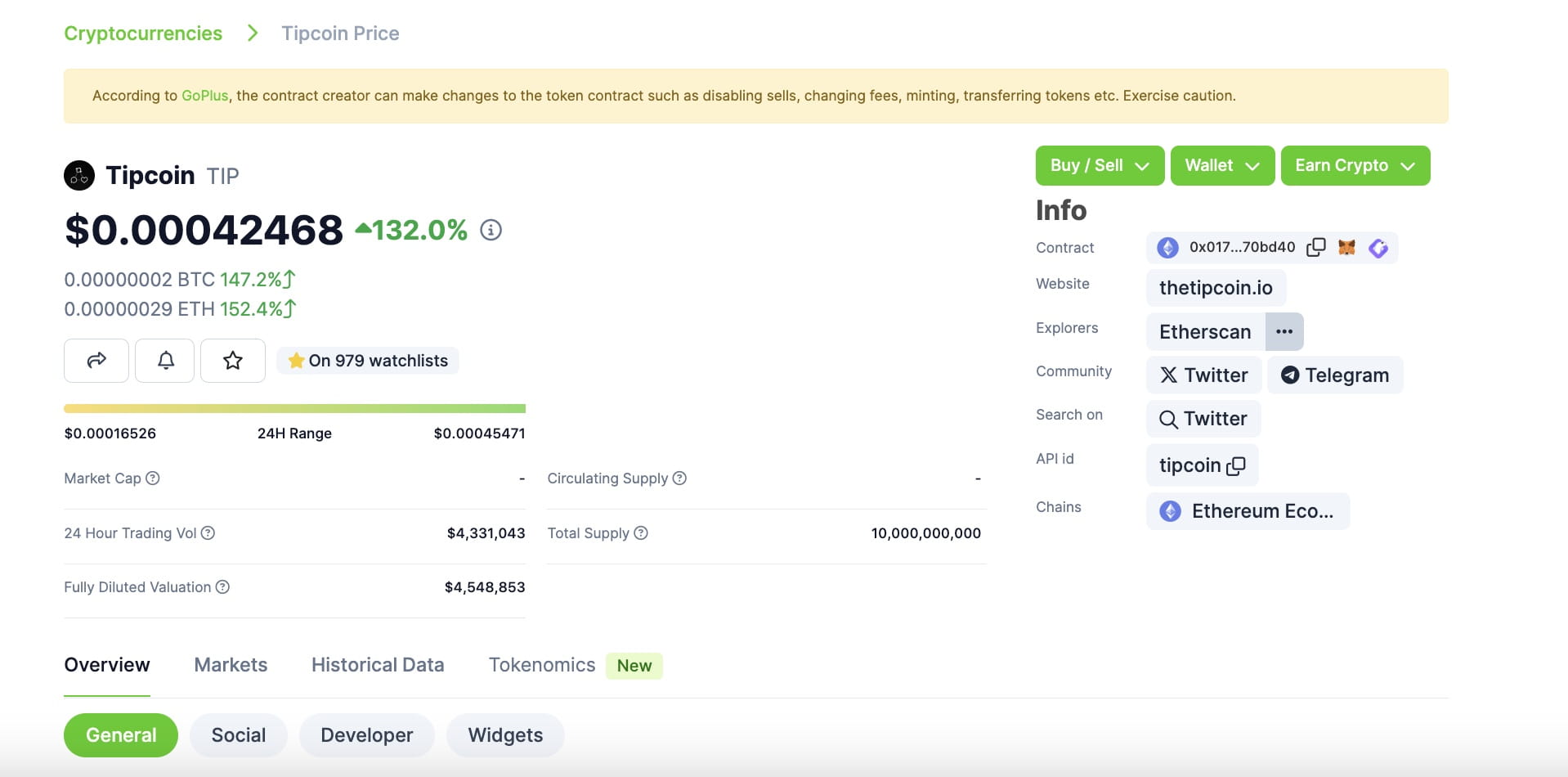Open the Wallet dropdown
Viewport: 1568px width, 777px height.
1221,164
